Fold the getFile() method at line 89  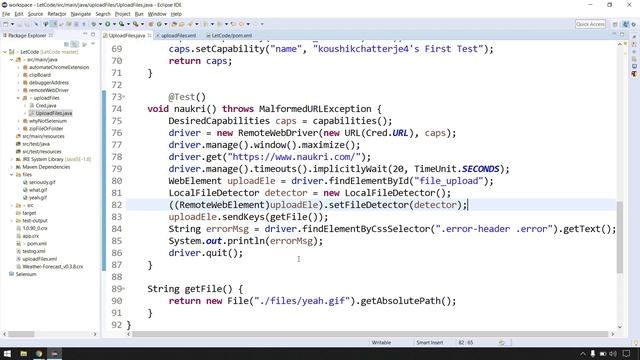(x=124, y=289)
